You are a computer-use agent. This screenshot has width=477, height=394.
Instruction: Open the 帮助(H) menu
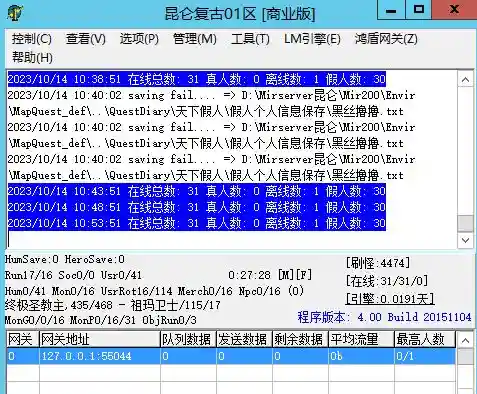(x=32, y=57)
